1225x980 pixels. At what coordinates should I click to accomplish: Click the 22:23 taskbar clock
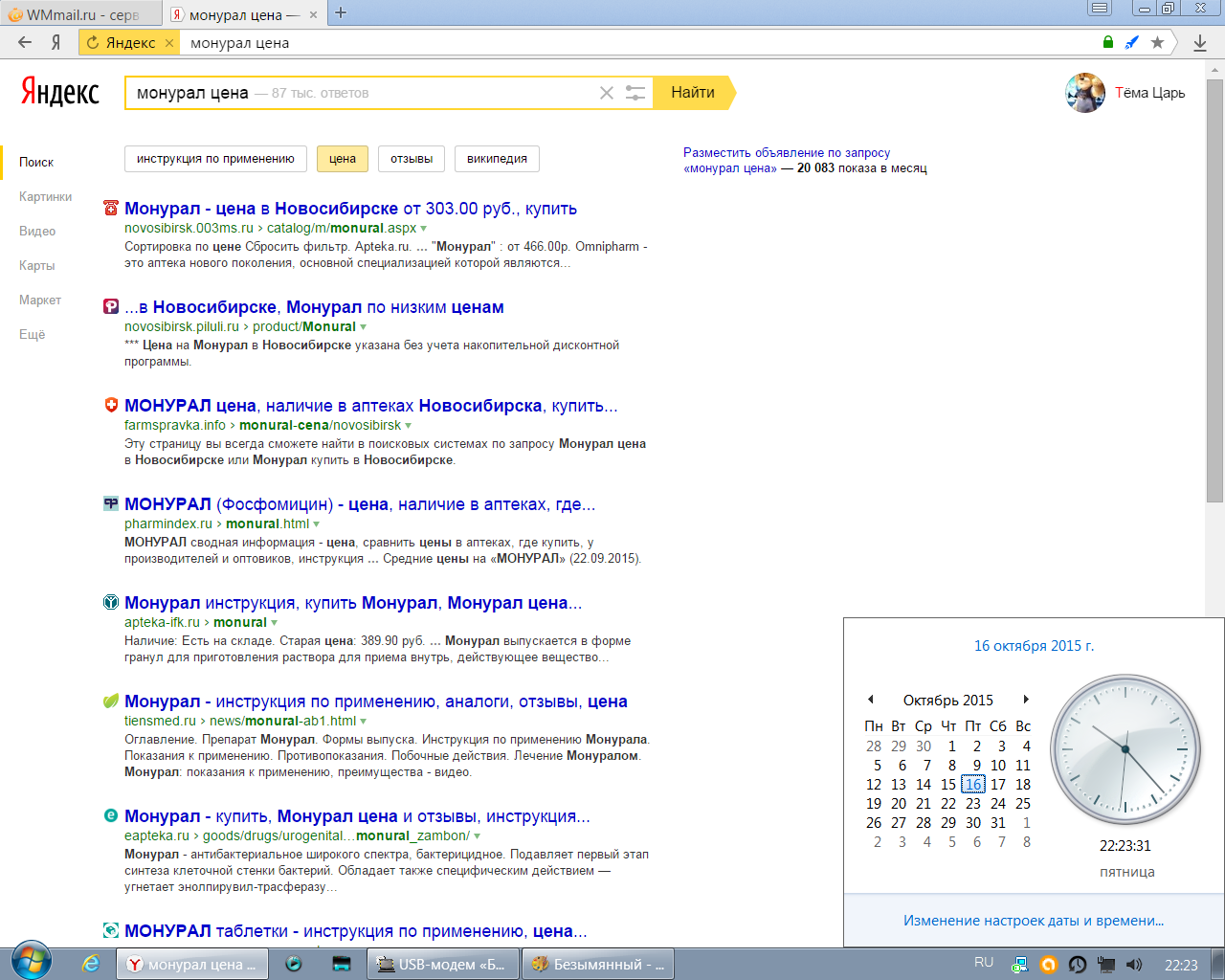(x=1181, y=965)
